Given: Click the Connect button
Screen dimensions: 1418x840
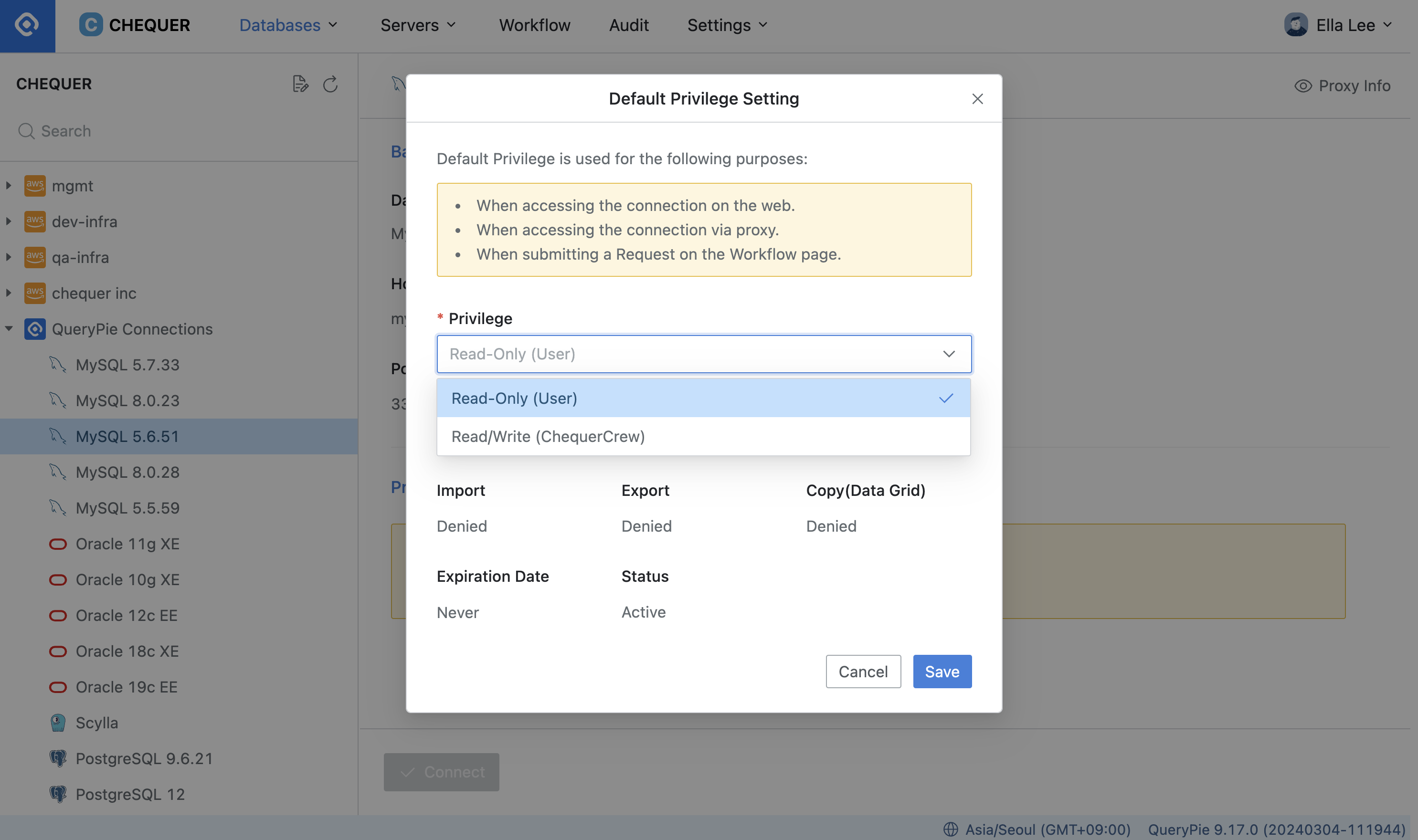Looking at the screenshot, I should (x=441, y=772).
